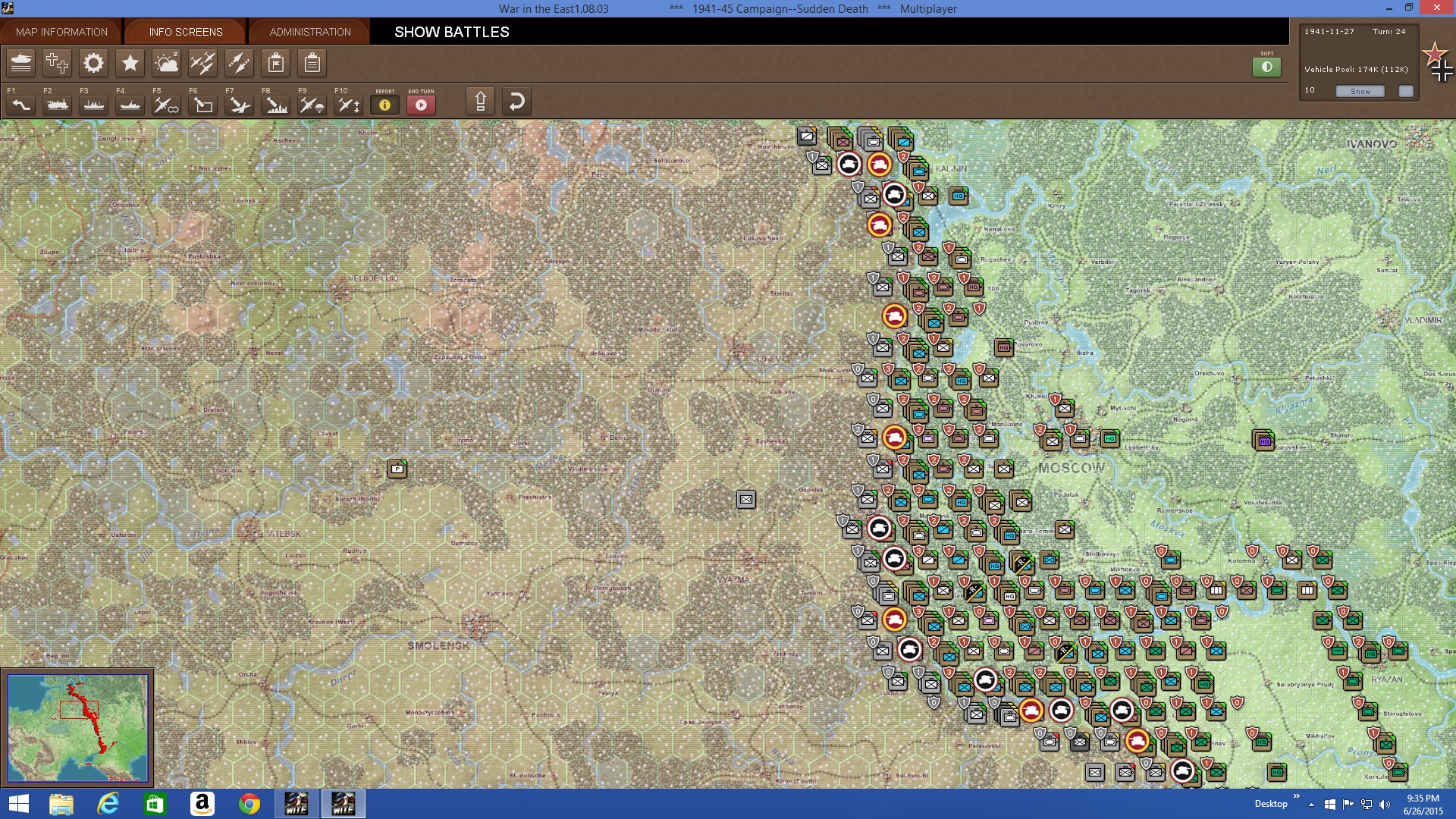
Task: Open the weather sun-and-cloud icon
Action: pyautogui.click(x=166, y=63)
